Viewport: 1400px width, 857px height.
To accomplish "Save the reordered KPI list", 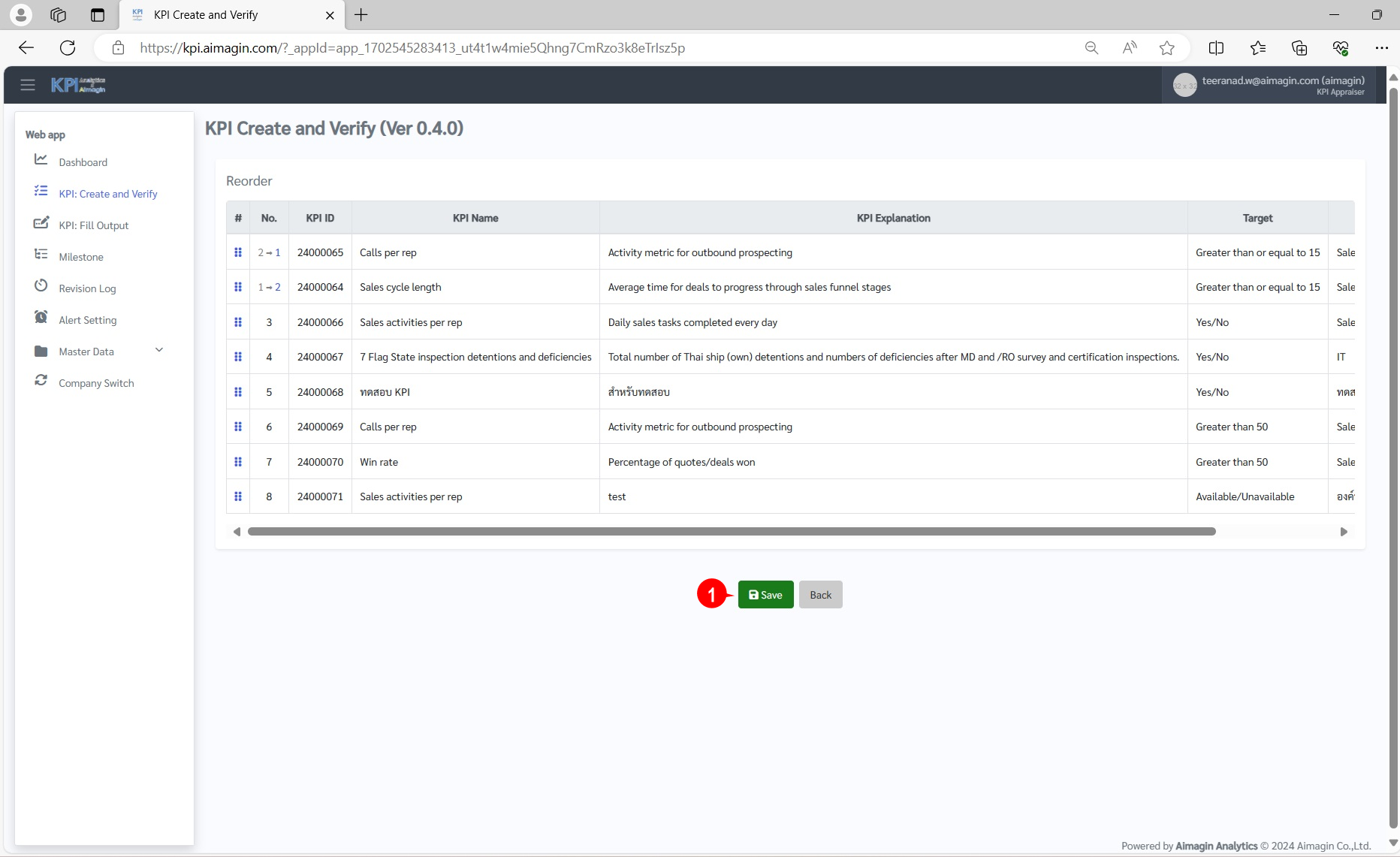I will [765, 595].
